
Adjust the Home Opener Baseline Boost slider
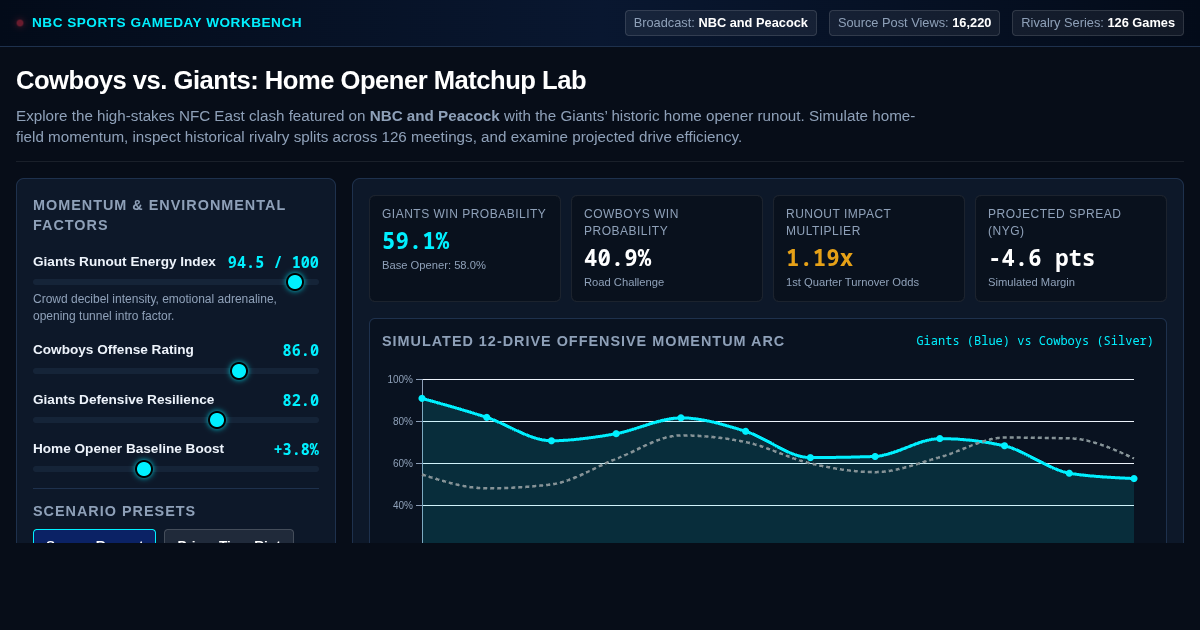click(176, 469)
